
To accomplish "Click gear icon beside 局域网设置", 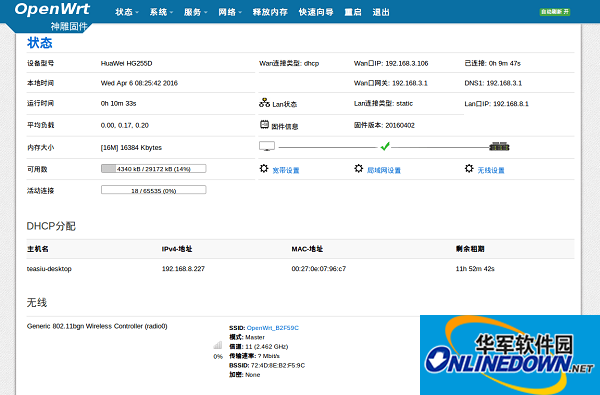I will [x=359, y=168].
